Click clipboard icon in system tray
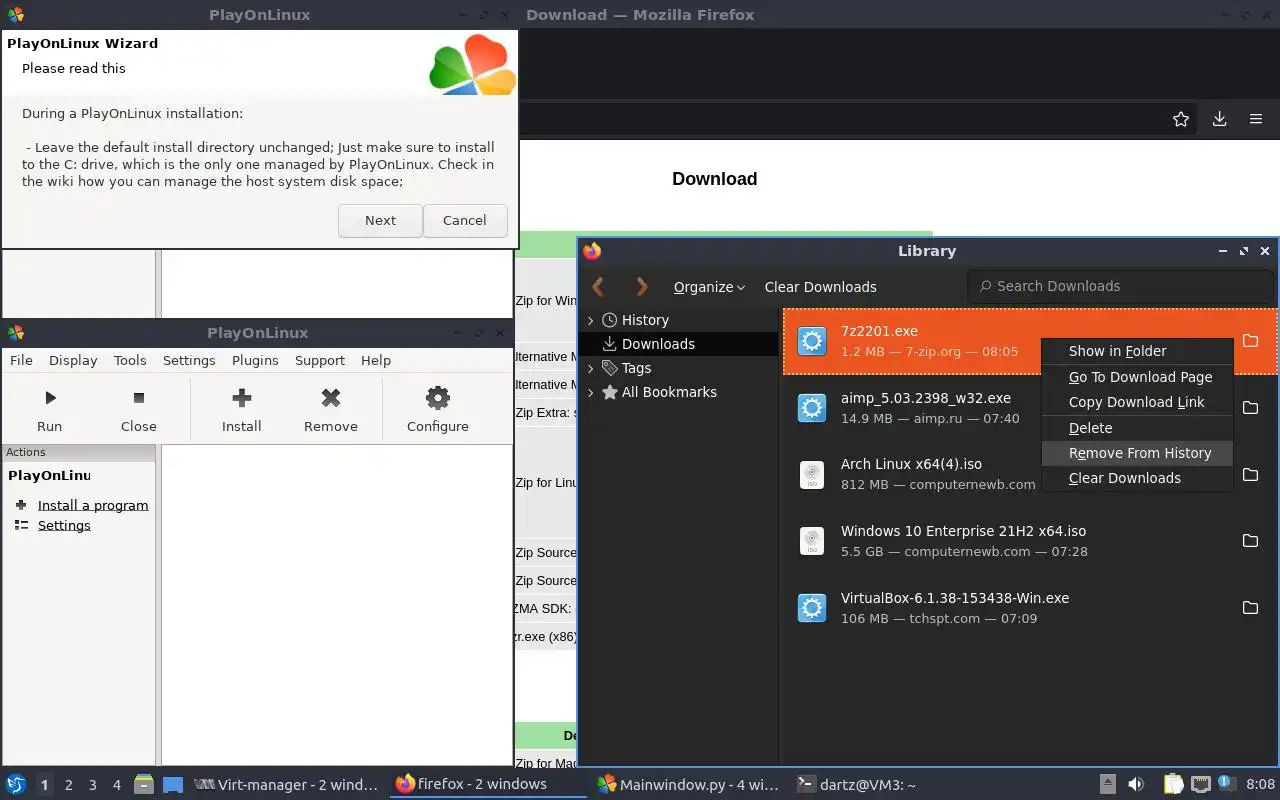Image resolution: width=1280 pixels, height=800 pixels. pos(1173,784)
